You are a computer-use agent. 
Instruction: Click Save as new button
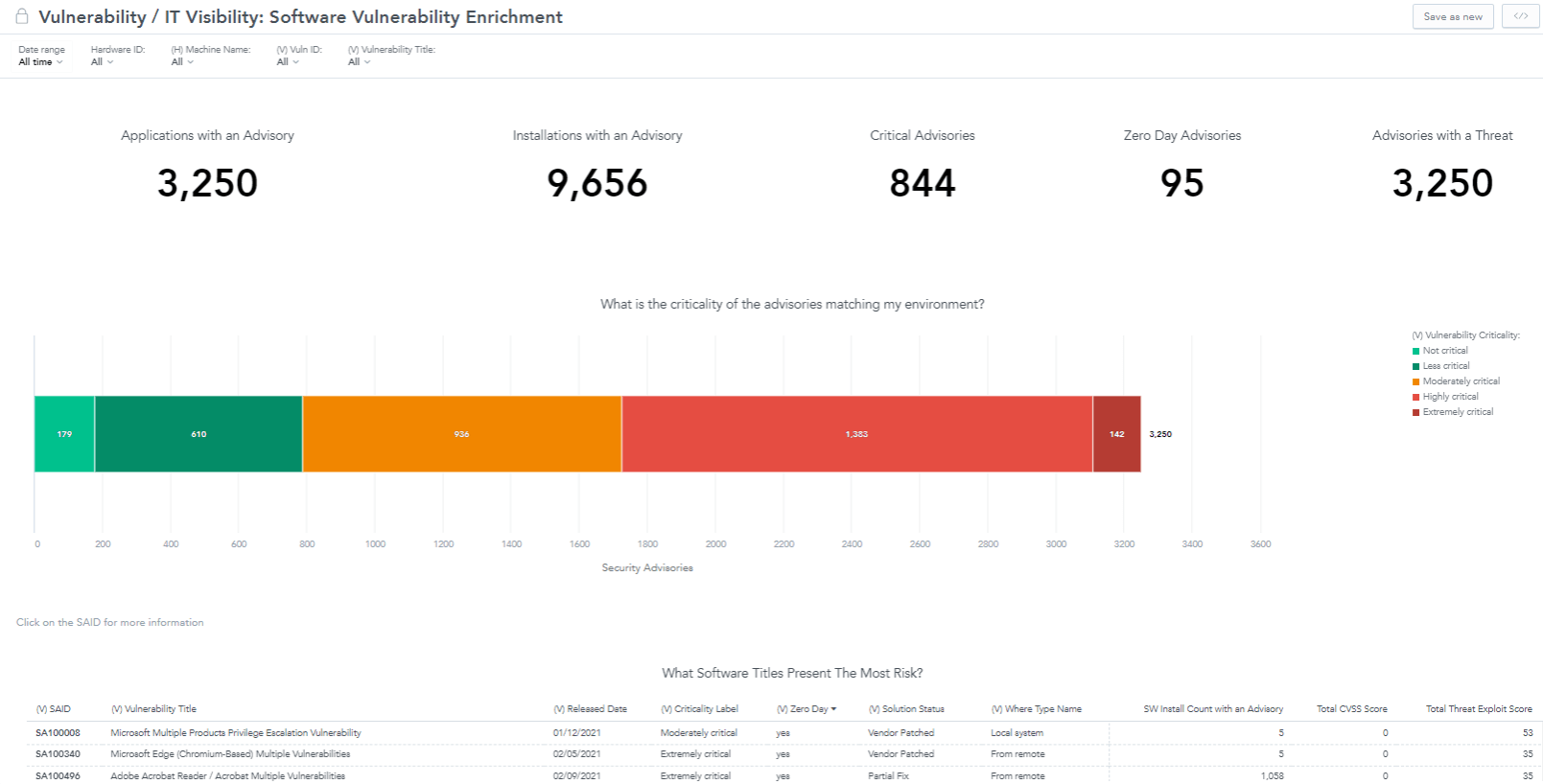(x=1452, y=16)
